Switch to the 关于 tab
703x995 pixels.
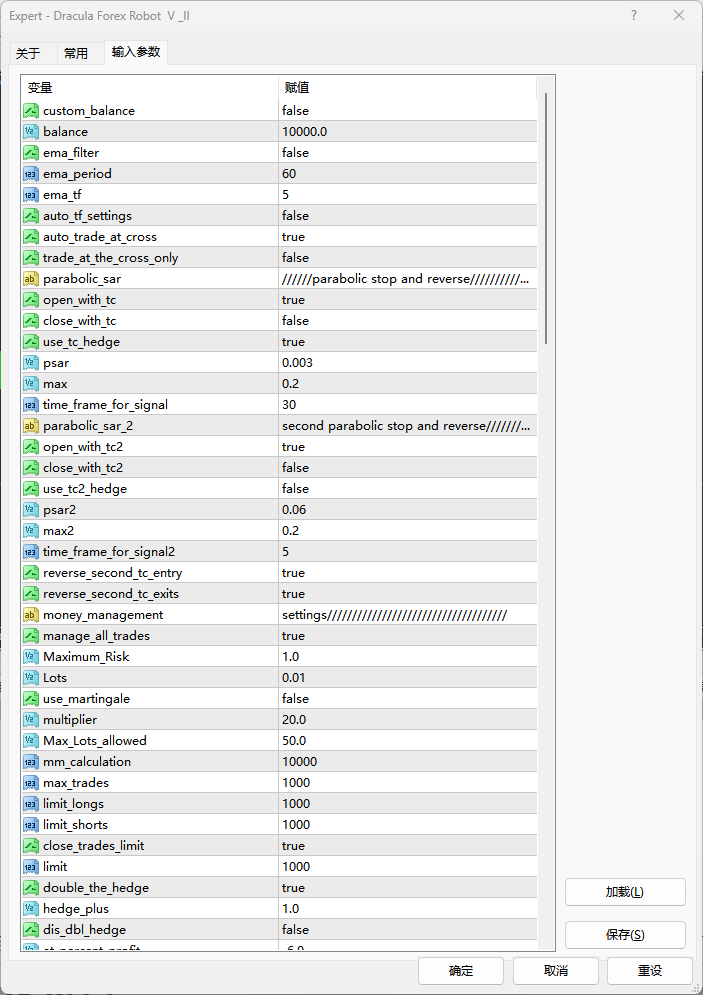click(28, 54)
